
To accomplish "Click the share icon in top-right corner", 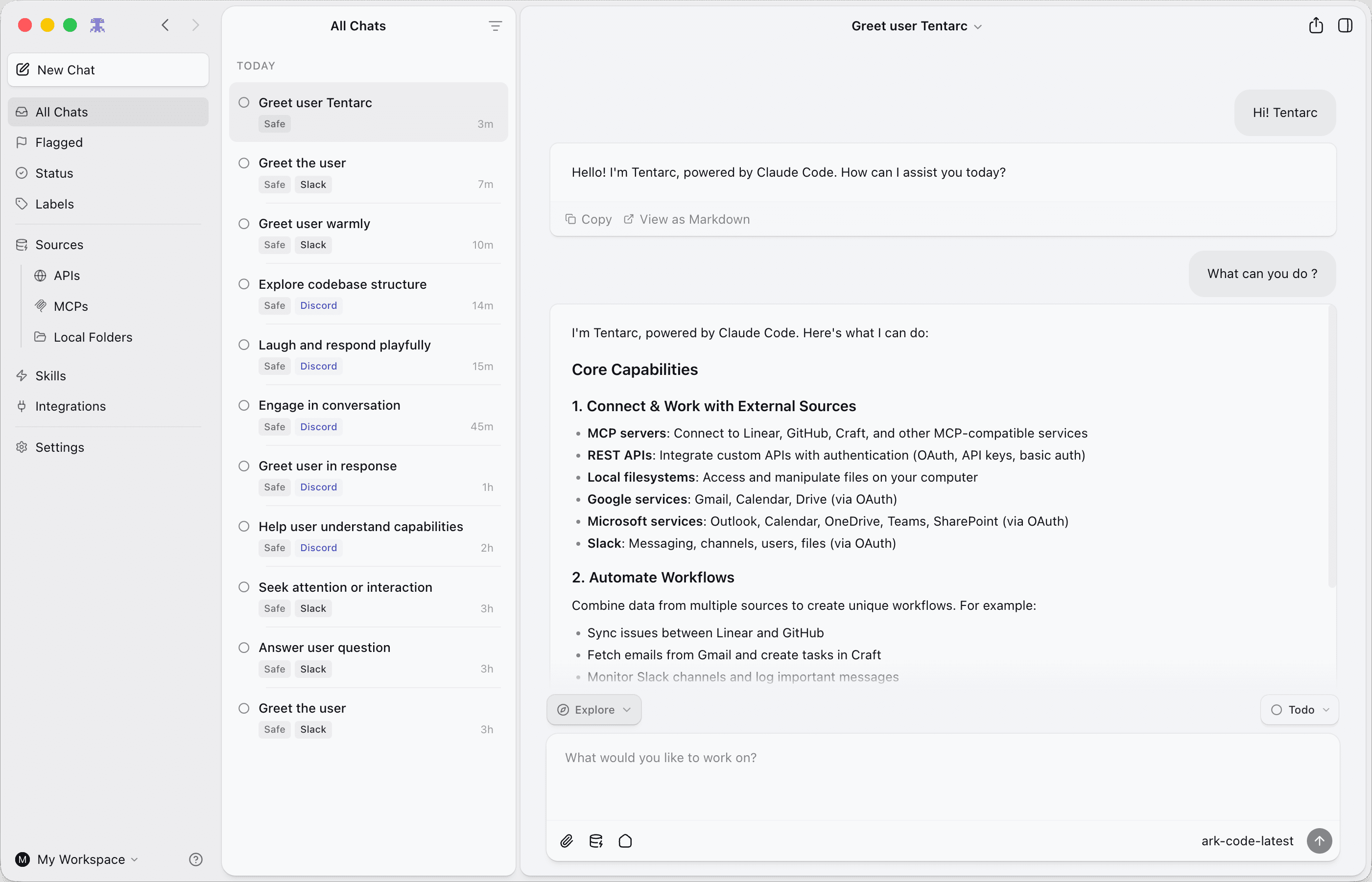I will (1316, 26).
